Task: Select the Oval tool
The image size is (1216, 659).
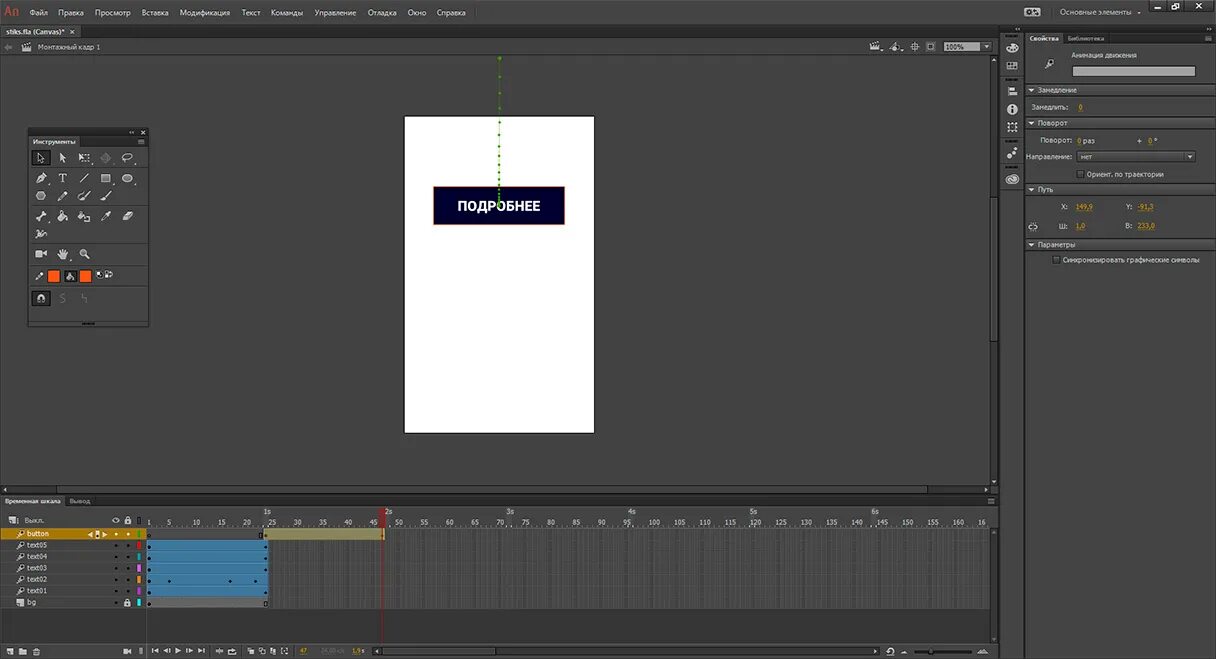Action: (128, 178)
